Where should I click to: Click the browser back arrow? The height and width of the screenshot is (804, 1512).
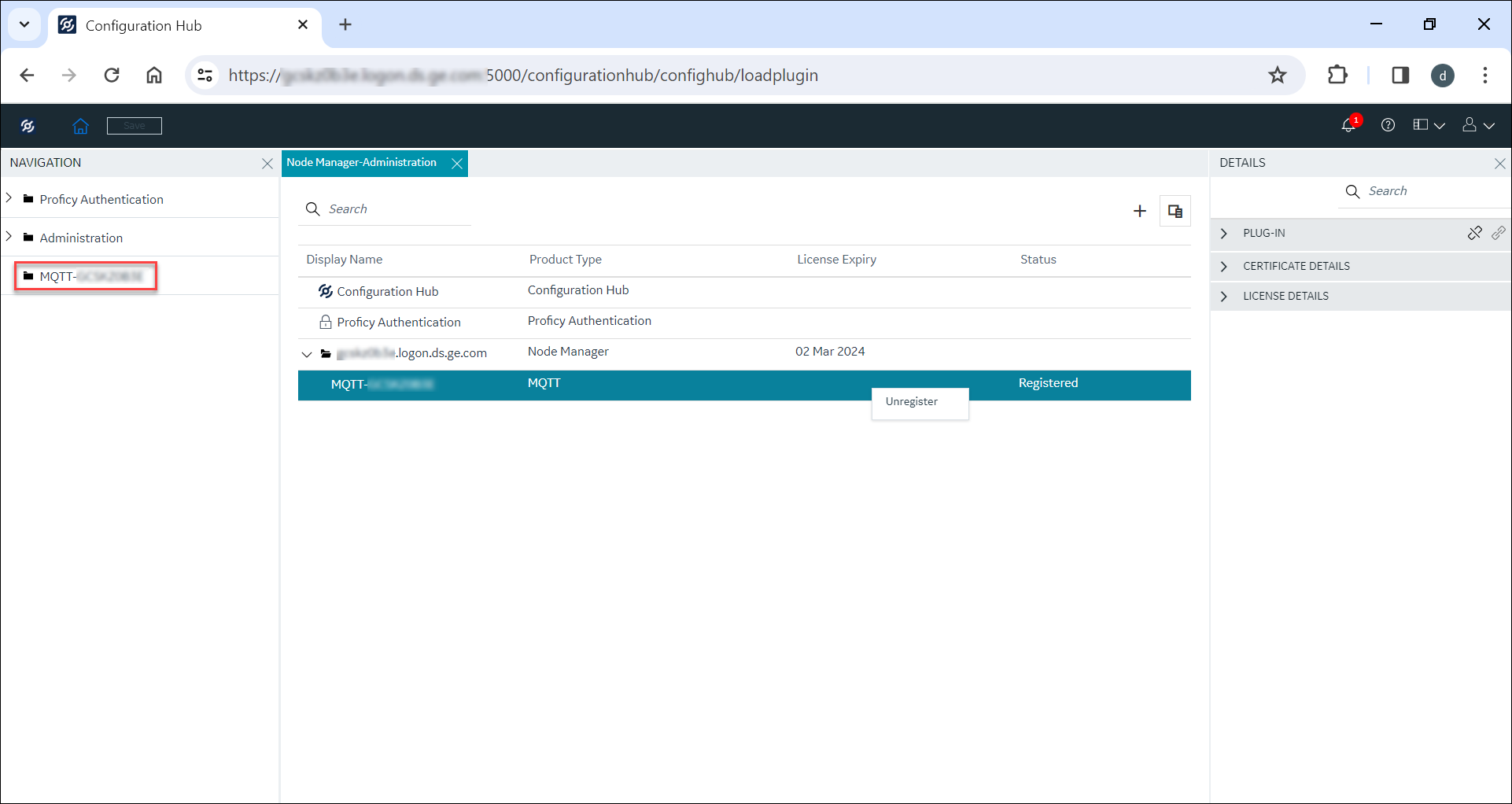click(x=27, y=76)
